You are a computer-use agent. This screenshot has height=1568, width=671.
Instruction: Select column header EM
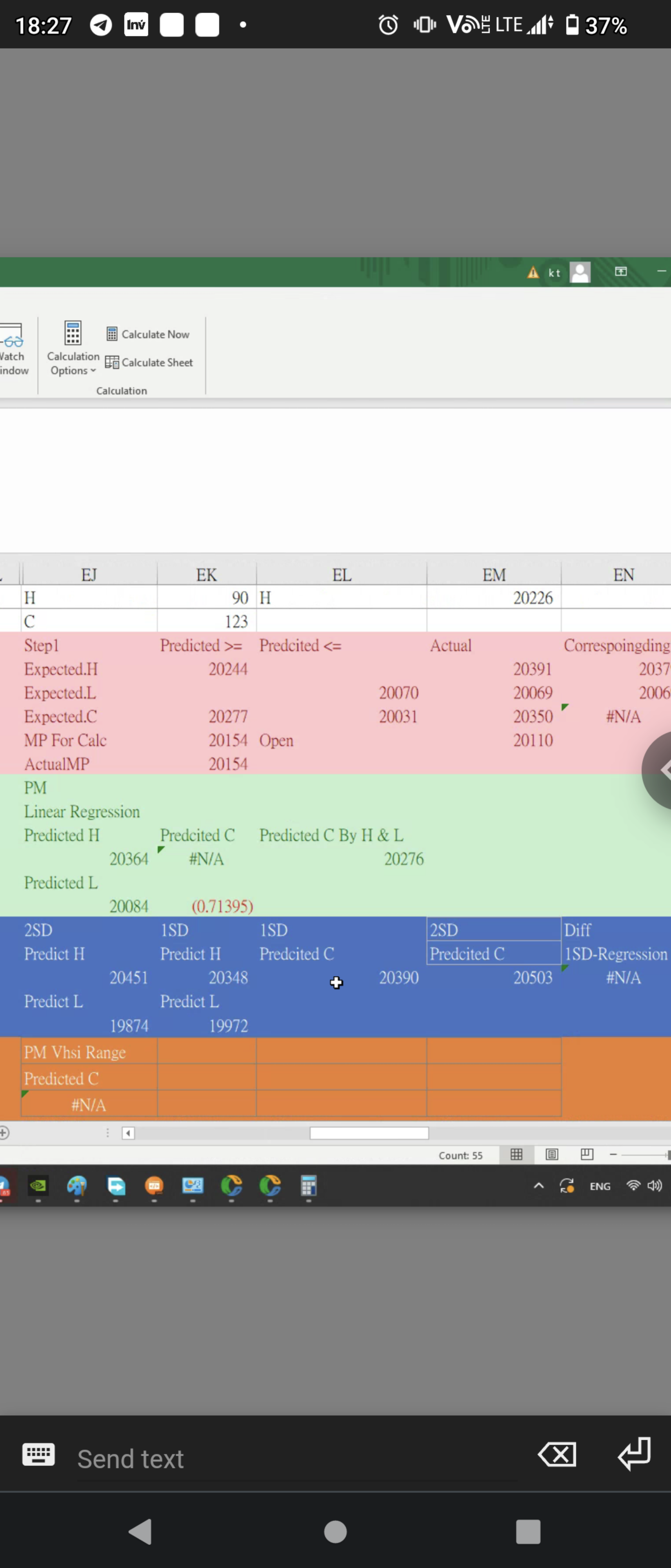(493, 575)
